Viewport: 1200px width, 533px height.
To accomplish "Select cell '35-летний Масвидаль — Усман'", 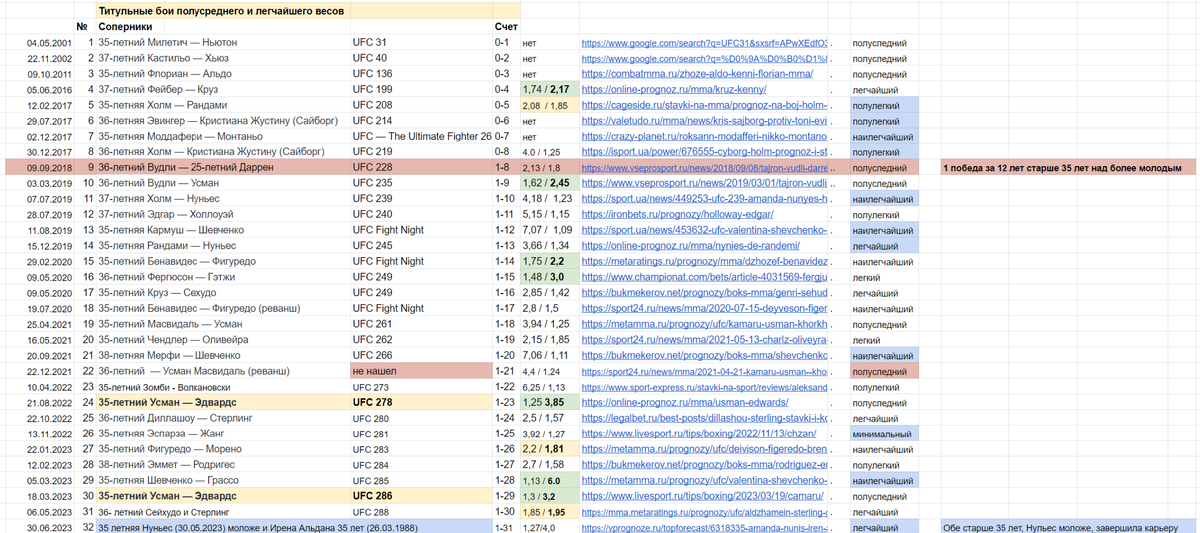I will tap(223, 323).
